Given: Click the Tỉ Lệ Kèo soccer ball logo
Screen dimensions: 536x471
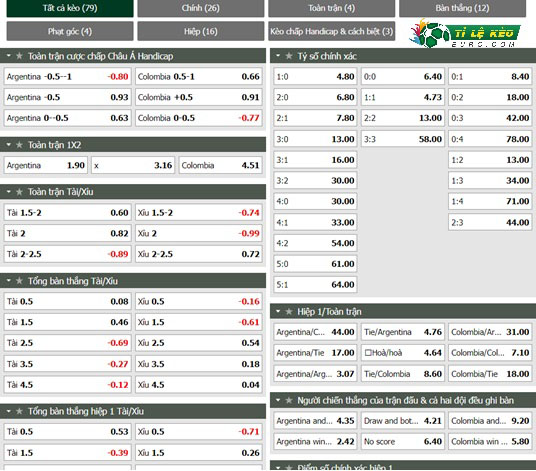Looking at the screenshot, I should coord(465,33).
